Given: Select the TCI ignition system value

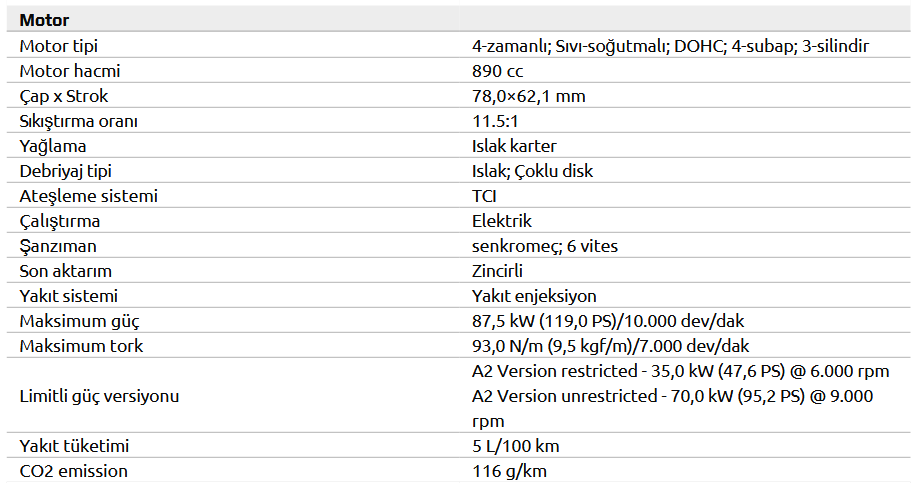Looking at the screenshot, I should (x=485, y=196).
